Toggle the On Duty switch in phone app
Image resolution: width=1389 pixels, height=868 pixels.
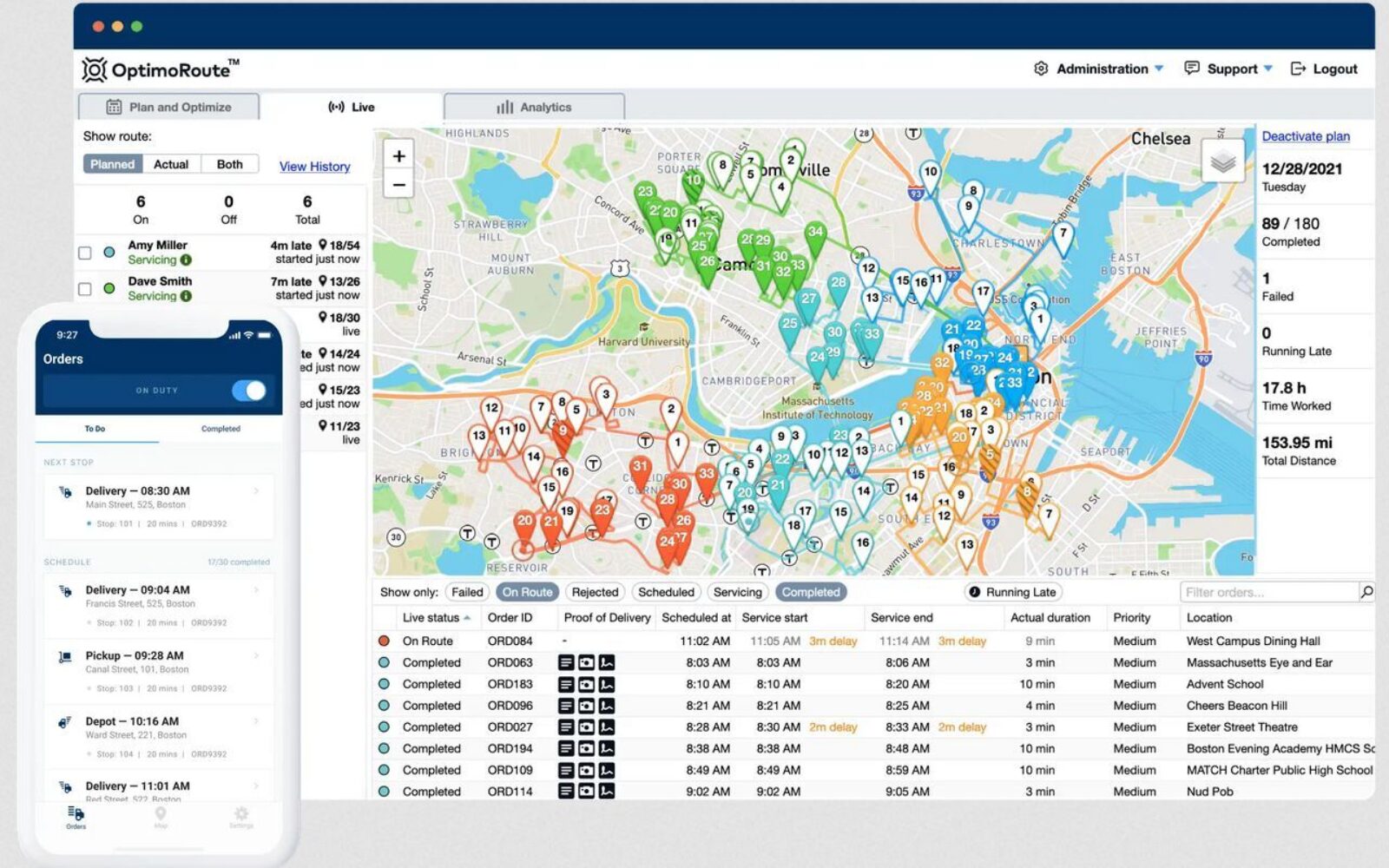[x=249, y=391]
